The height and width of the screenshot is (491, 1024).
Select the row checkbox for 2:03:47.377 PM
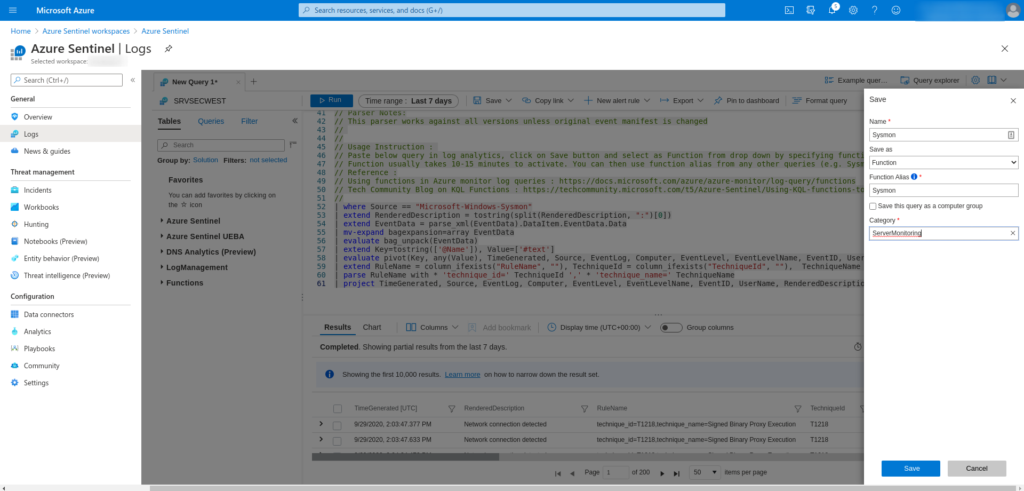coord(337,424)
